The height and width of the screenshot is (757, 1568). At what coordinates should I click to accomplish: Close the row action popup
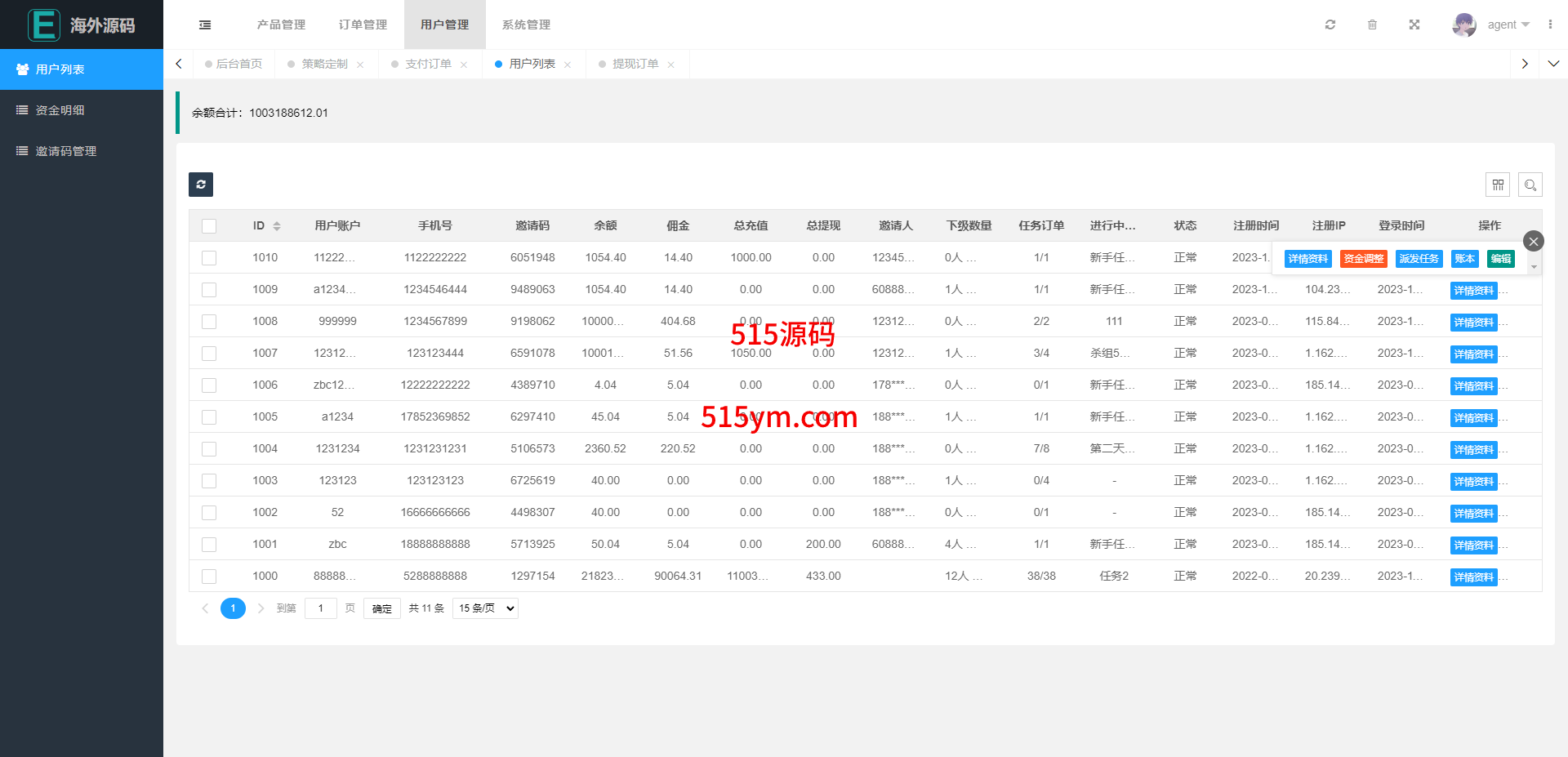pos(1533,241)
